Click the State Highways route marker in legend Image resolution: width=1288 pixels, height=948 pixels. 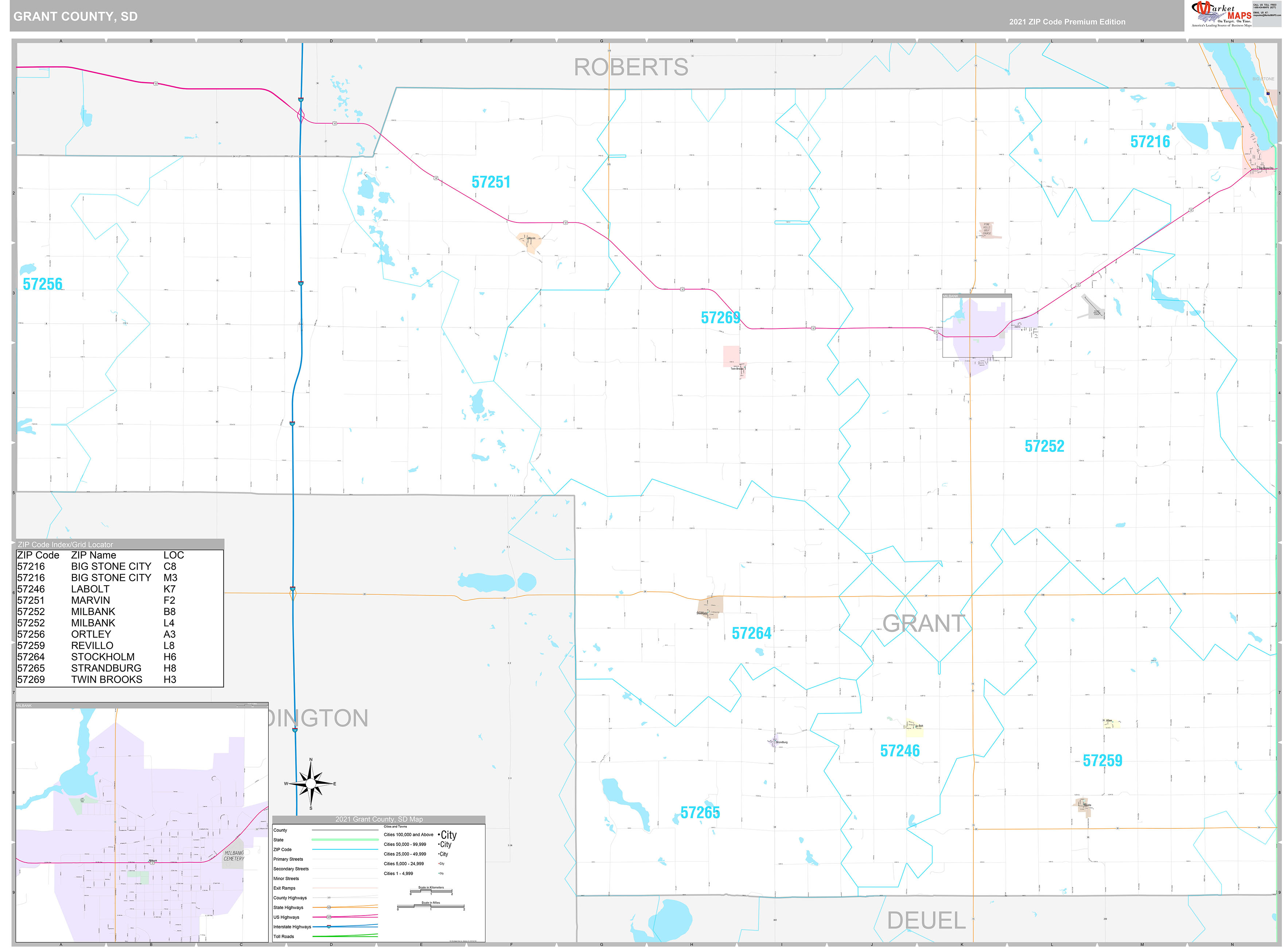pyautogui.click(x=329, y=907)
